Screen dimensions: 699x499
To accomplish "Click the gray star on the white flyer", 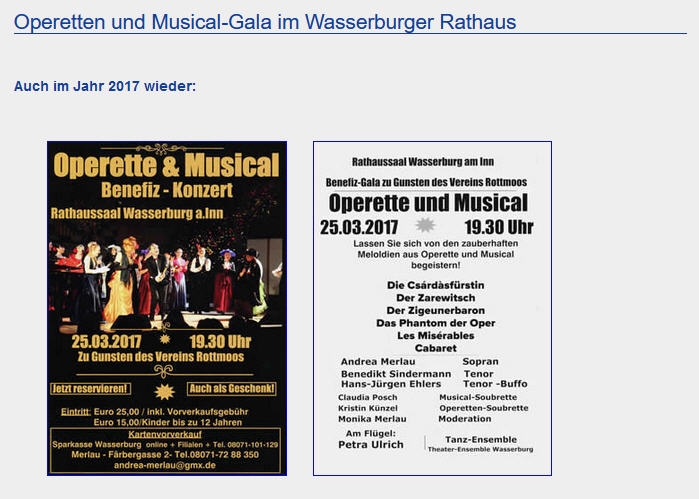I will (x=425, y=225).
